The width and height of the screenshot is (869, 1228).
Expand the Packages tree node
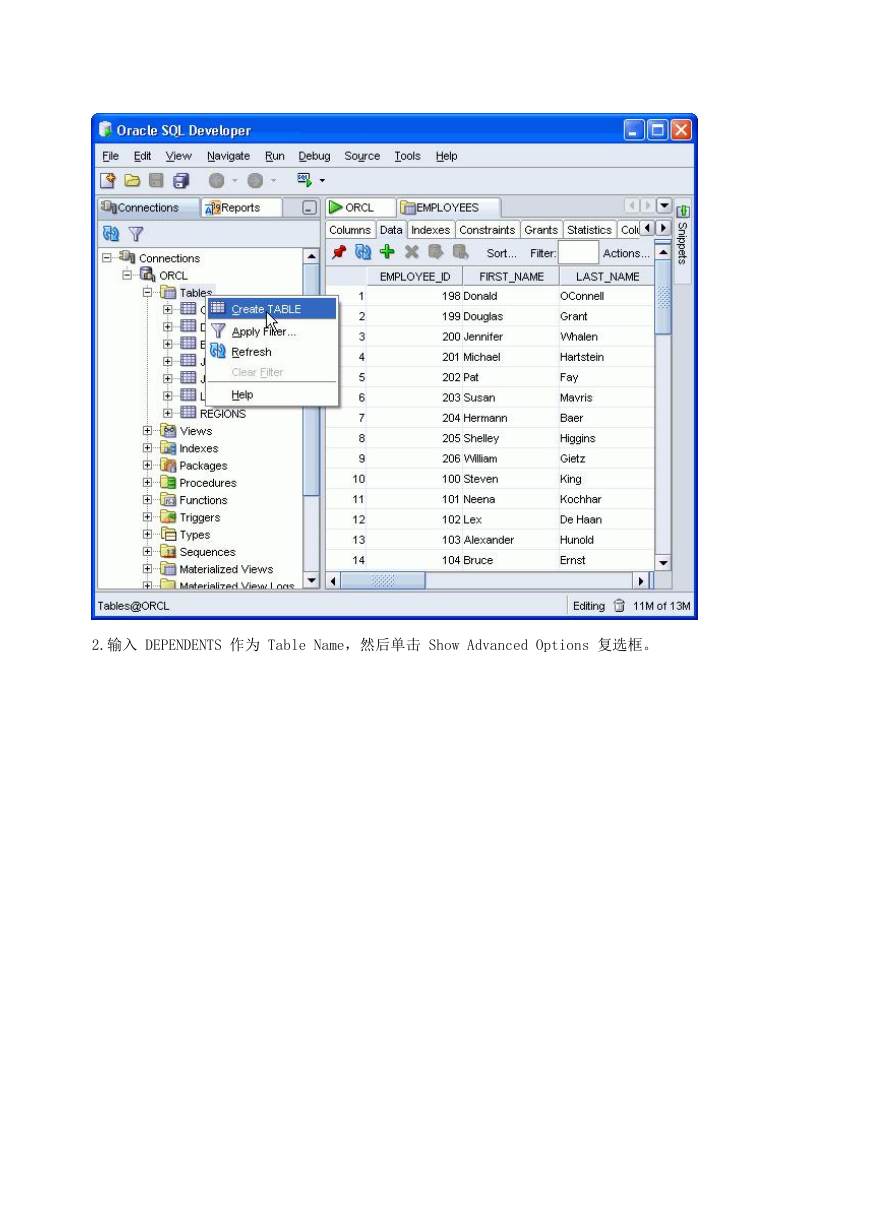(148, 466)
